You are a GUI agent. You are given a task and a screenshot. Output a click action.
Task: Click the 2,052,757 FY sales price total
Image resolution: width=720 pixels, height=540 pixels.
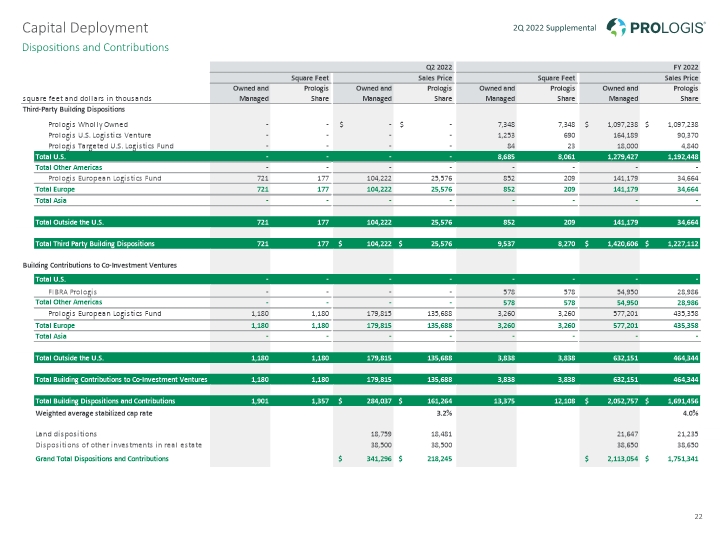coord(623,401)
